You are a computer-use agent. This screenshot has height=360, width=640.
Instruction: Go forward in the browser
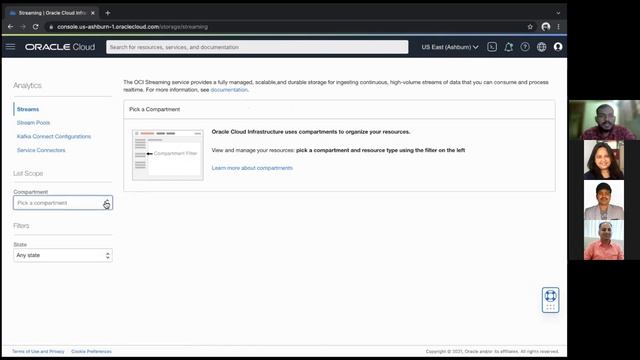click(x=23, y=27)
